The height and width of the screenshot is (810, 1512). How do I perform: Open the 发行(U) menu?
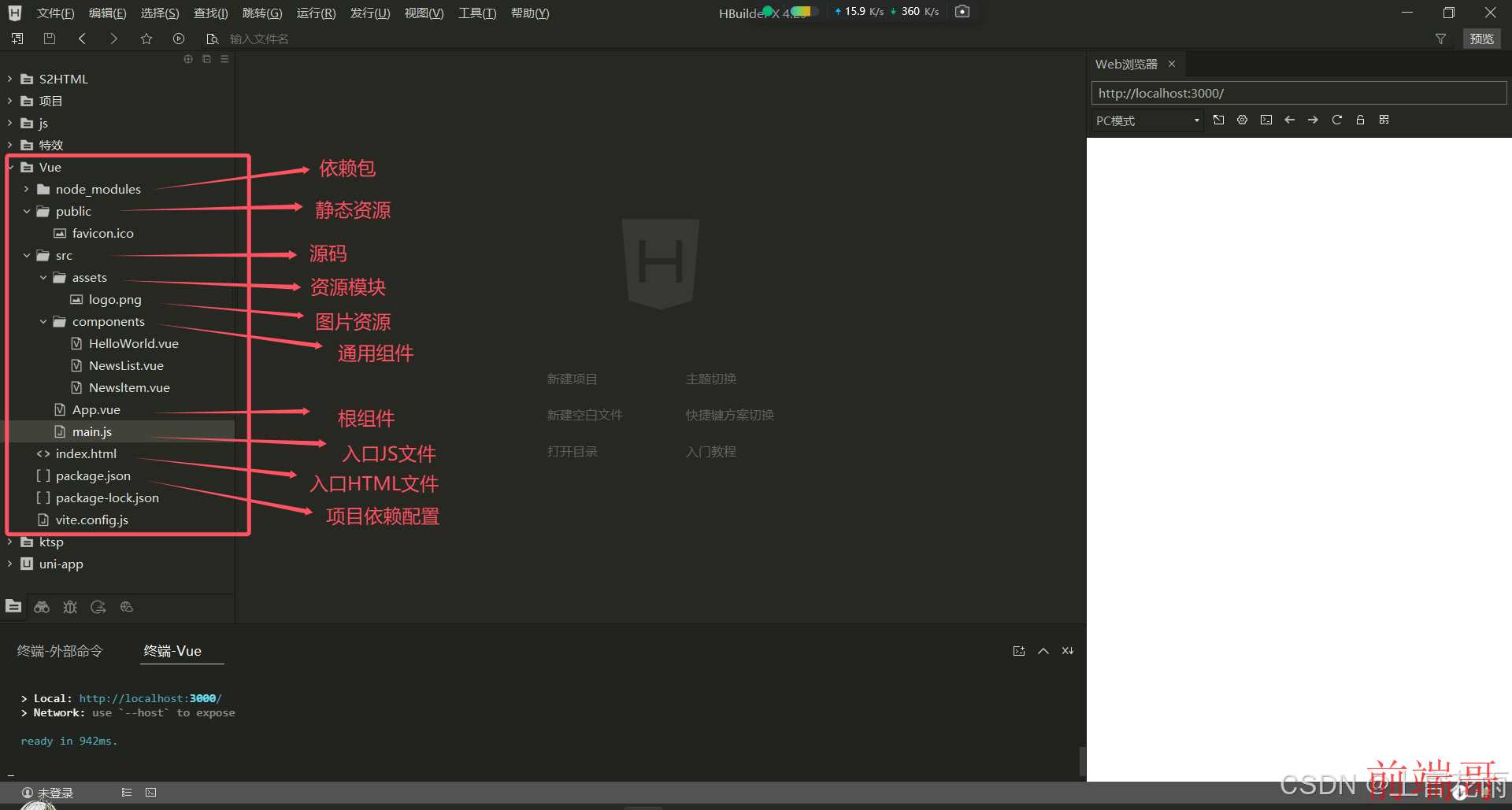370,13
